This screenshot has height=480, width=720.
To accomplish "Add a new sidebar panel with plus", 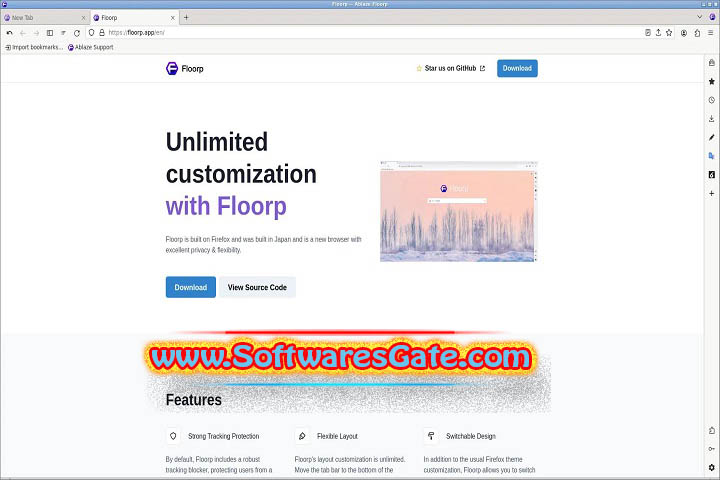I will [712, 193].
